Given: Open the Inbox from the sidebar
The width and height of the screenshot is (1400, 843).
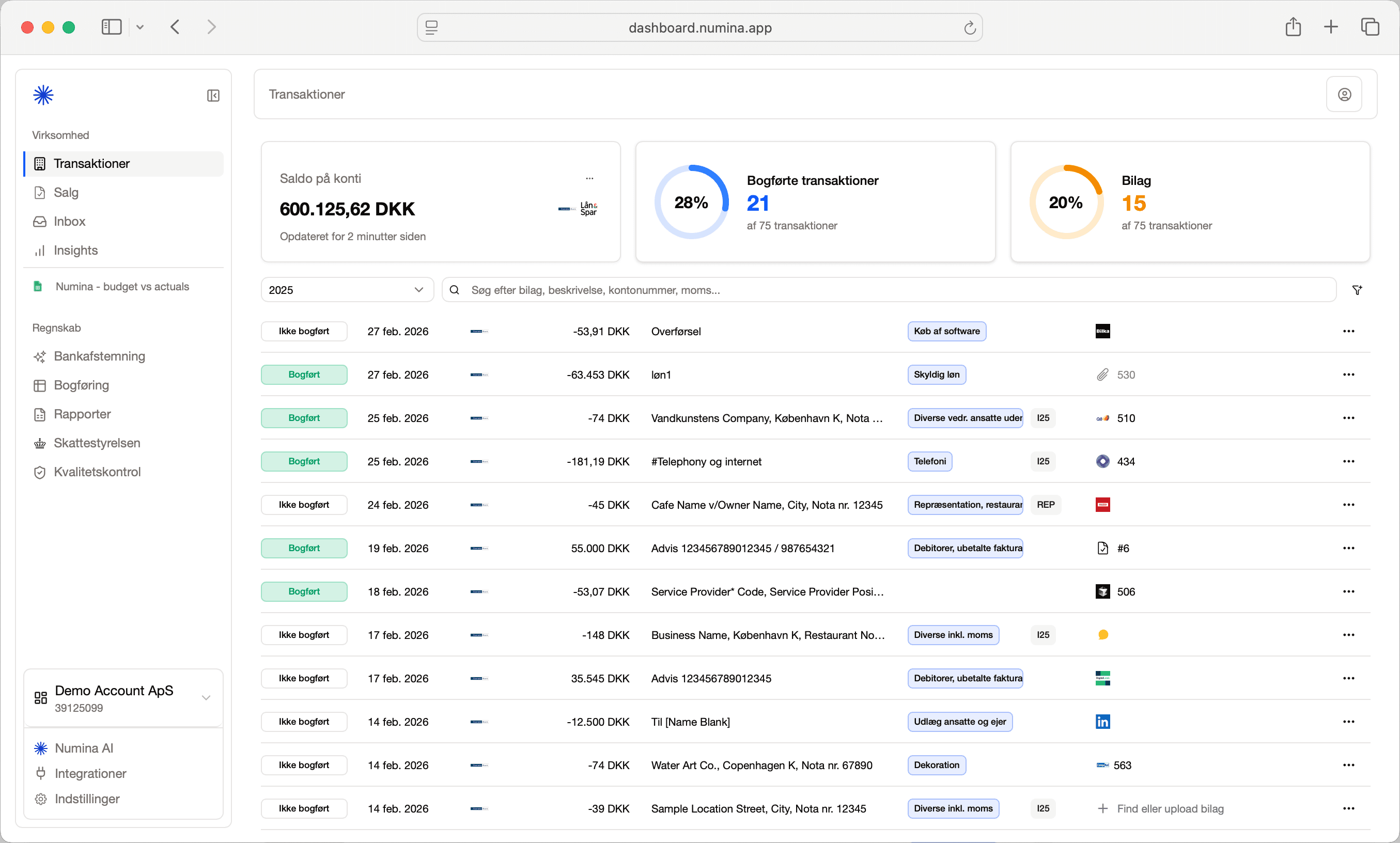Looking at the screenshot, I should point(69,221).
